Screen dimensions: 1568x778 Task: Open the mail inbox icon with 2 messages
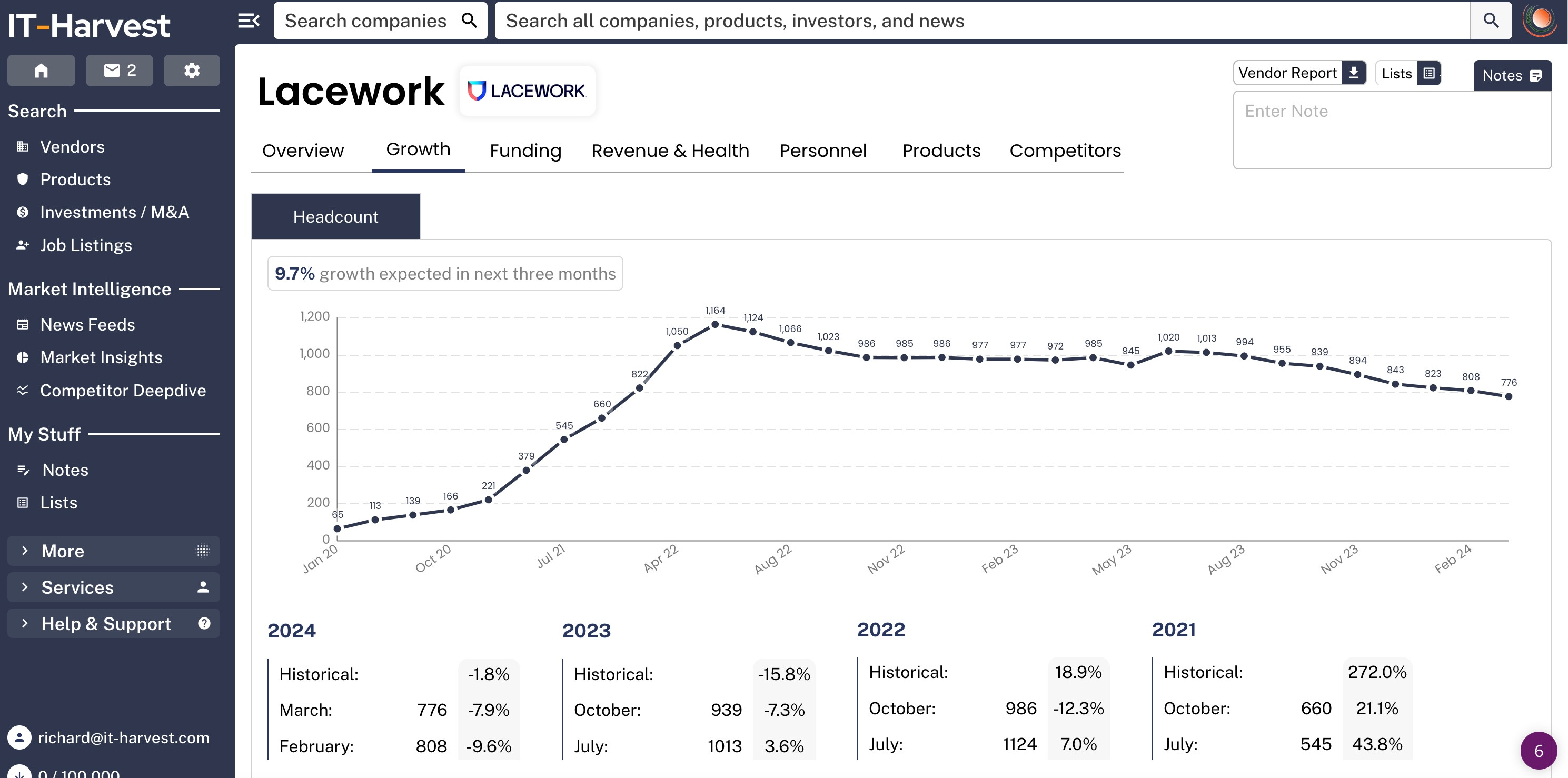click(120, 71)
